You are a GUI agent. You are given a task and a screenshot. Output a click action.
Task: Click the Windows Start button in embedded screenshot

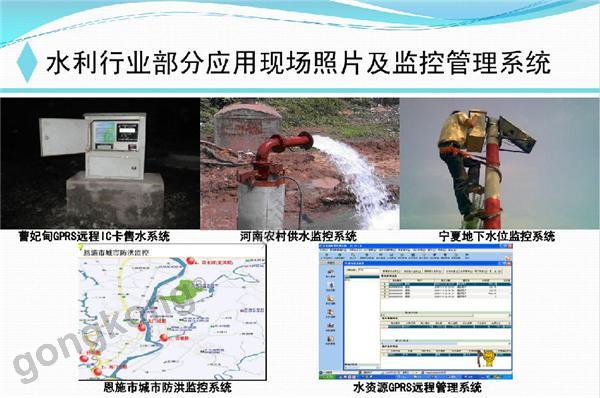point(328,377)
